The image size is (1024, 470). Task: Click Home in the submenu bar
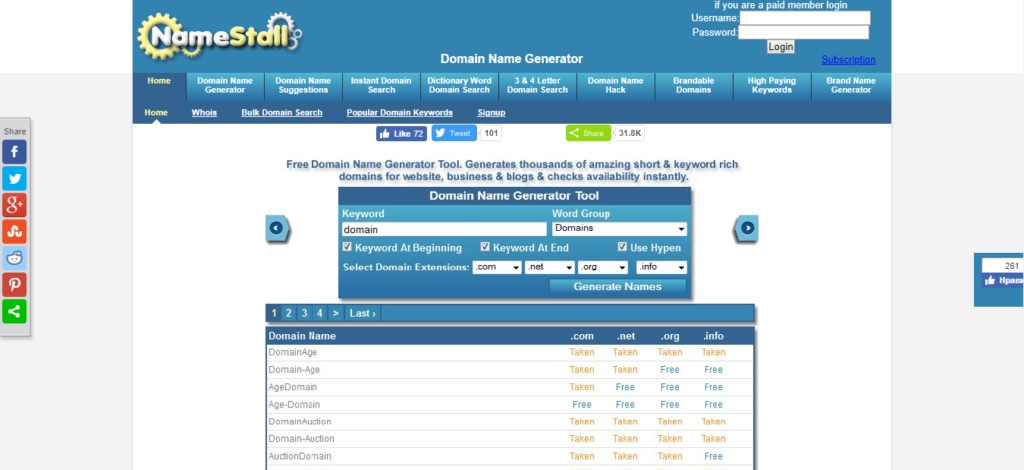[156, 112]
